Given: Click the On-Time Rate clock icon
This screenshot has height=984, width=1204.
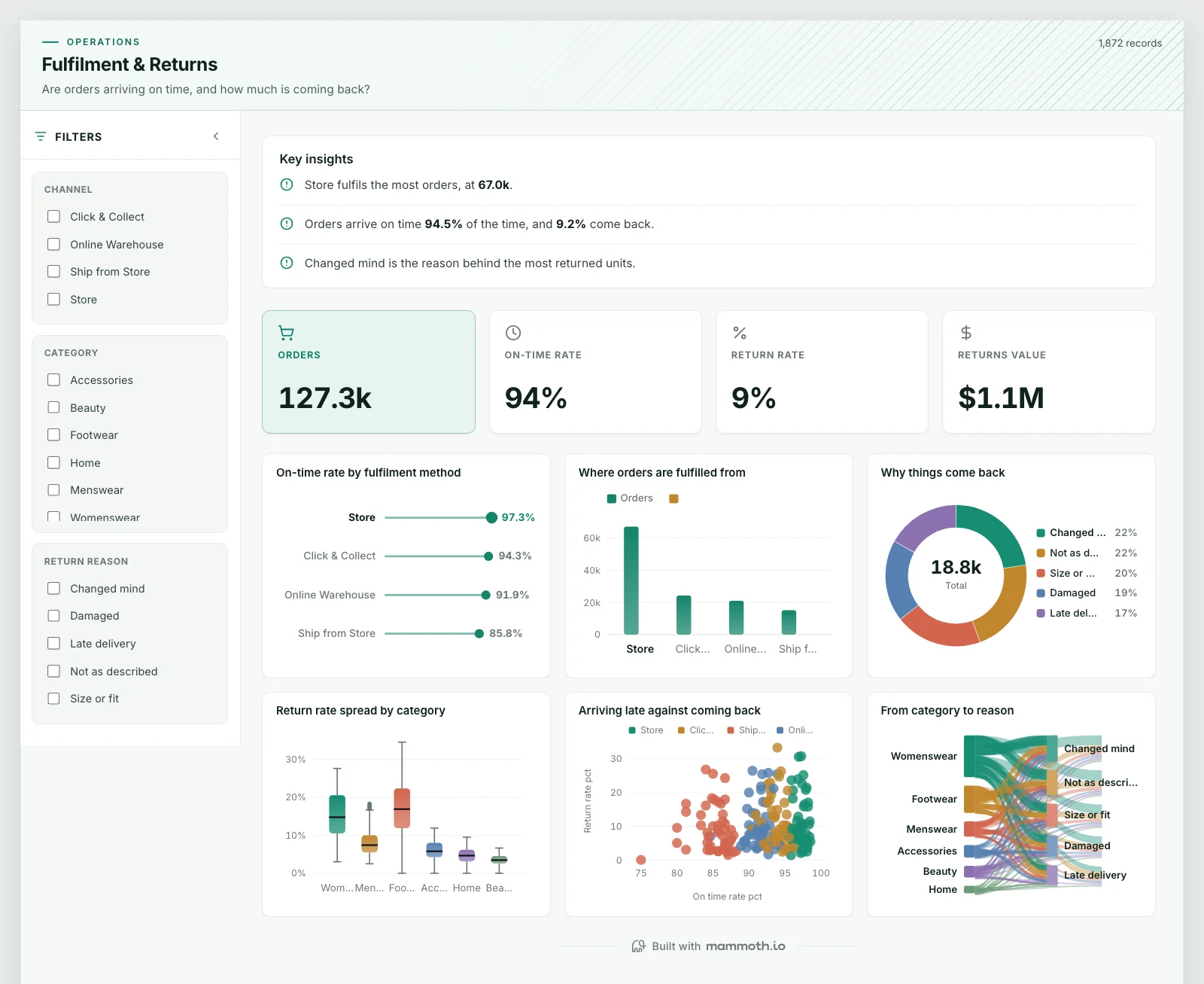Looking at the screenshot, I should tap(513, 333).
